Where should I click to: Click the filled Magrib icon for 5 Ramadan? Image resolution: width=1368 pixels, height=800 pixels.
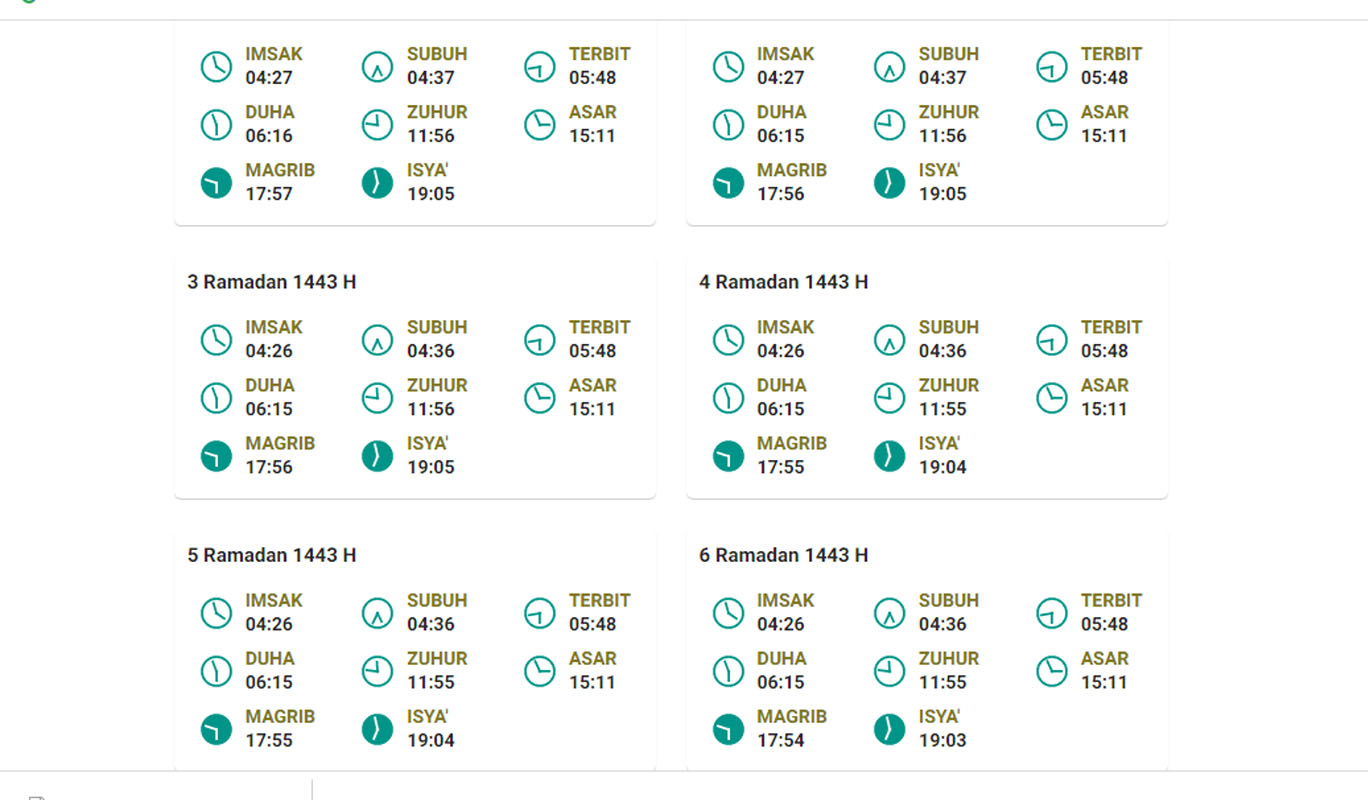(x=216, y=729)
